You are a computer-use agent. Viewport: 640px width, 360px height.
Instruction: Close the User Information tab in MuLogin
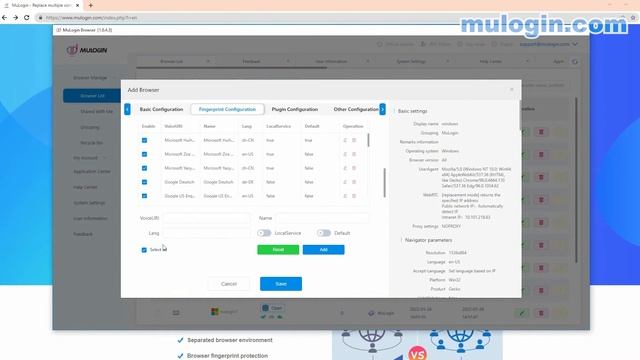pyautogui.click(x=367, y=62)
